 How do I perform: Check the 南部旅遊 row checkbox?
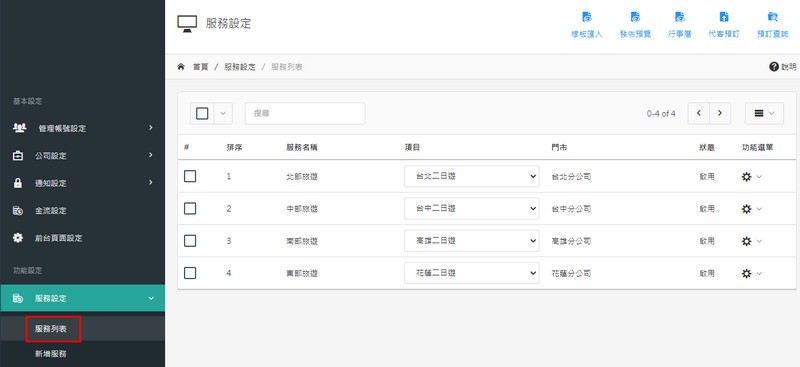point(190,240)
